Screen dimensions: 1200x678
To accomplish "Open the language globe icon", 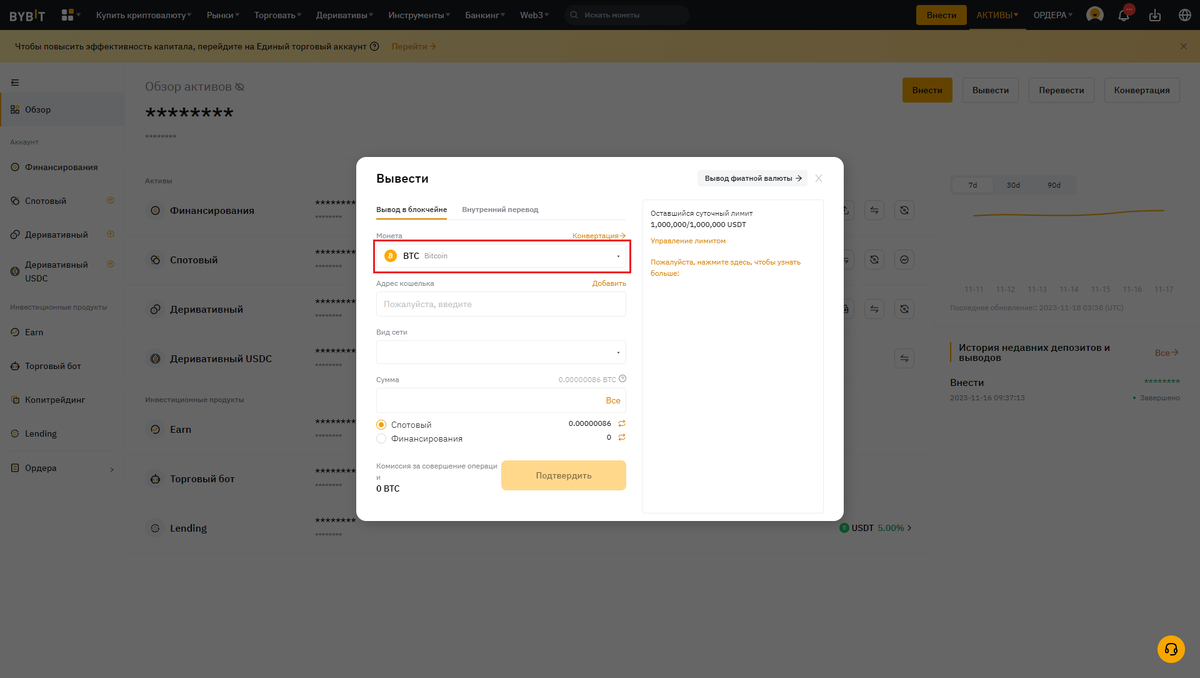I will [1185, 15].
